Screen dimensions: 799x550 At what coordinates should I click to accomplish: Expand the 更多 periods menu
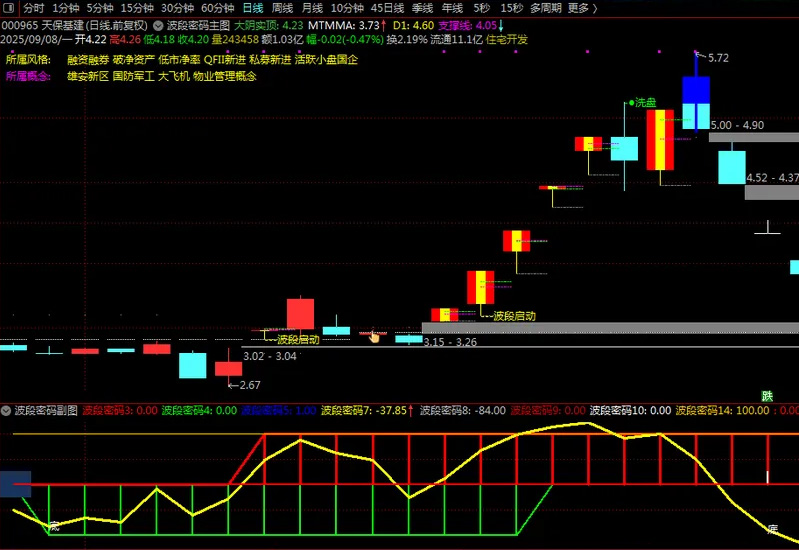(x=582, y=8)
